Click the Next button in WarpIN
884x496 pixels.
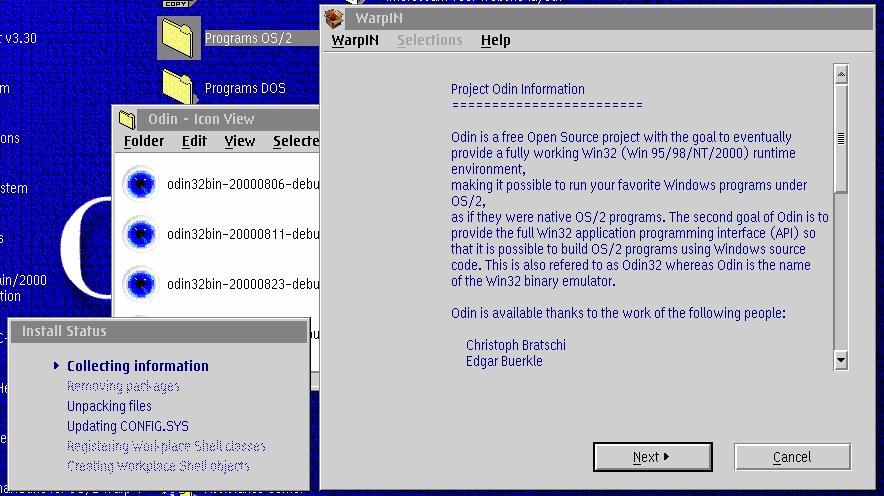(x=652, y=457)
